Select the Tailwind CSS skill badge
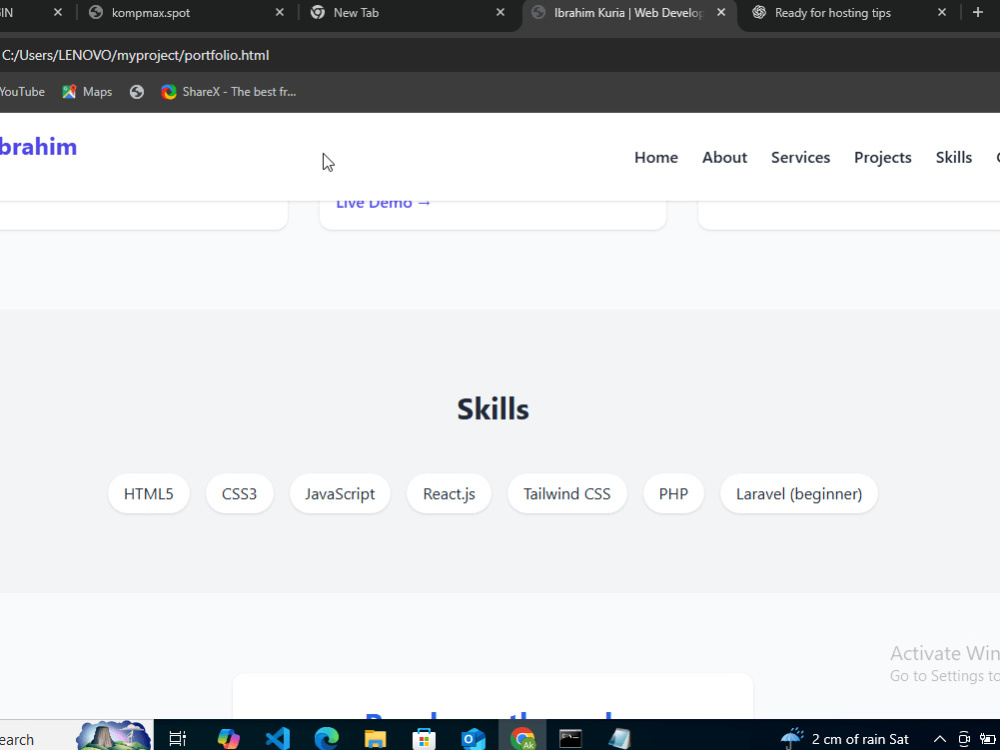Image resolution: width=1000 pixels, height=750 pixels. [567, 494]
